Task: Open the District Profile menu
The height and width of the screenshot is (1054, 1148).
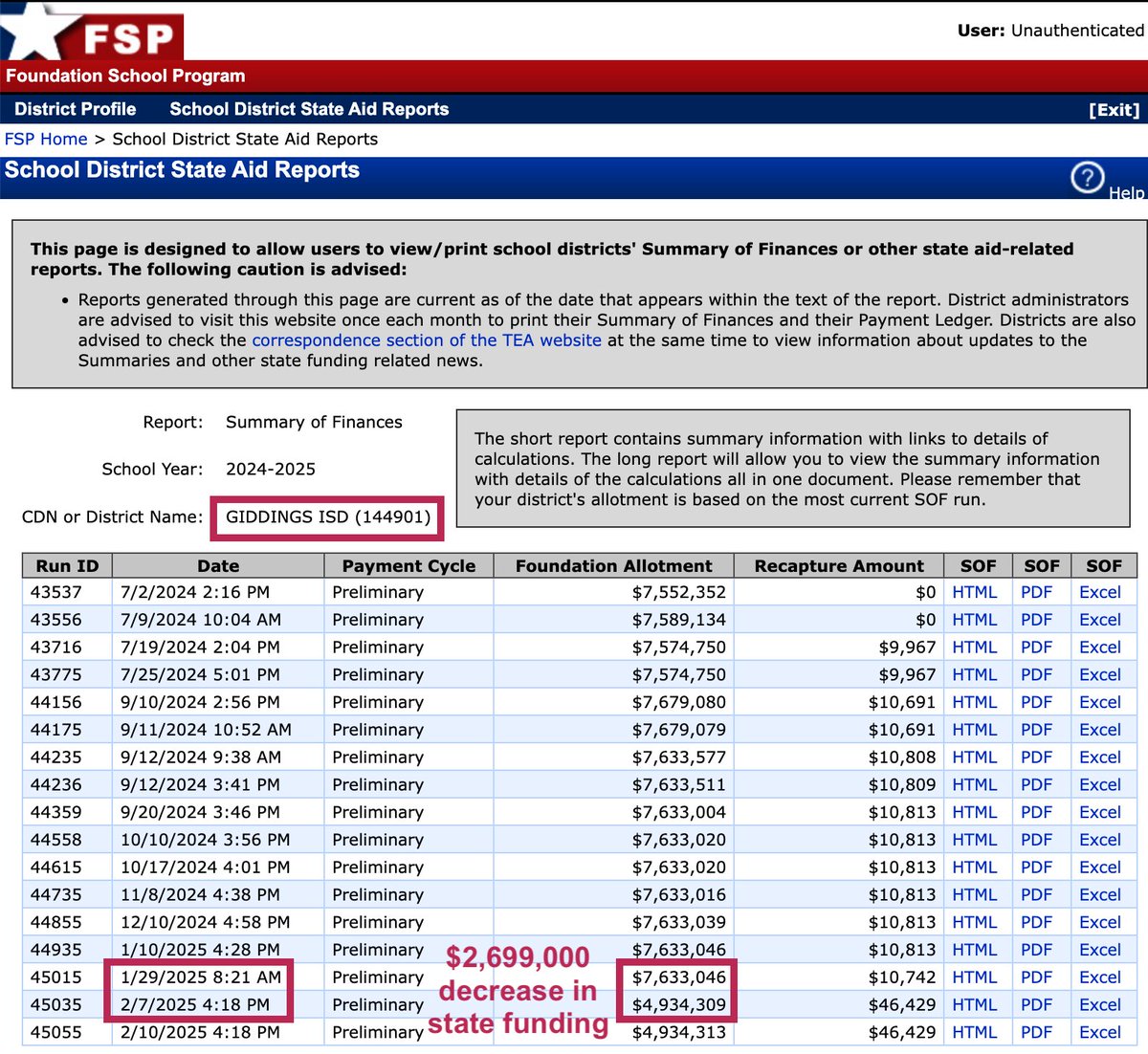Action: click(x=76, y=109)
